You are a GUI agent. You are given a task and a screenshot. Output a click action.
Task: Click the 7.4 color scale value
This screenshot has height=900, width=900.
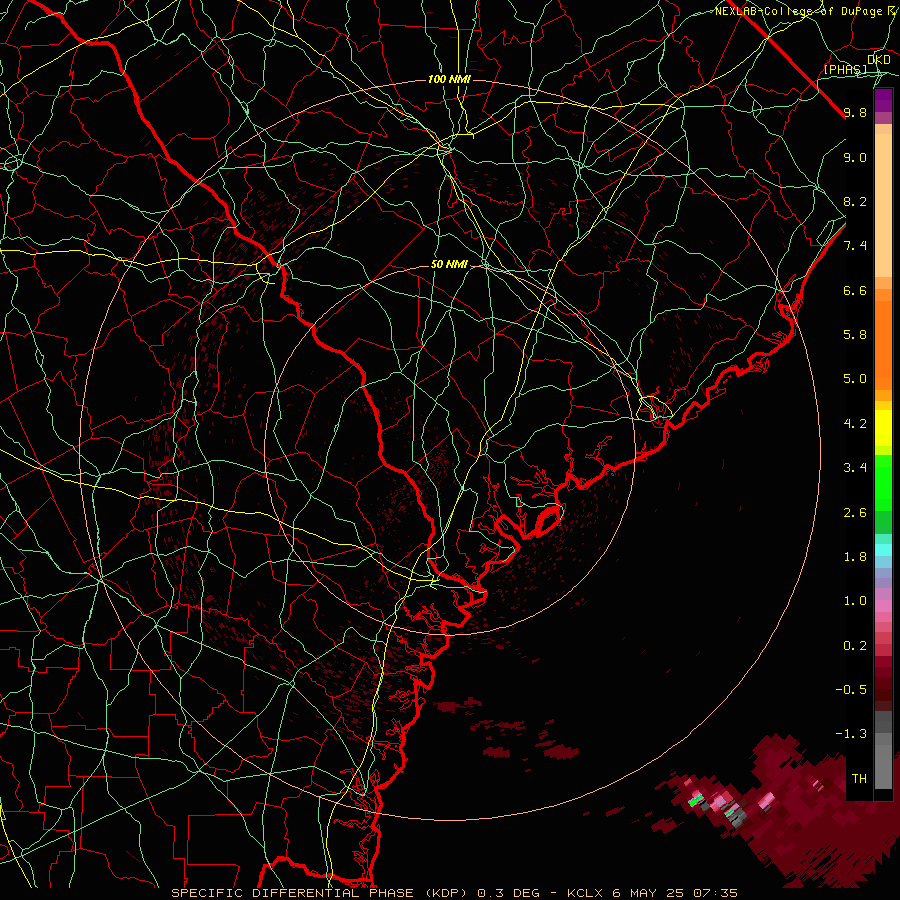click(855, 246)
